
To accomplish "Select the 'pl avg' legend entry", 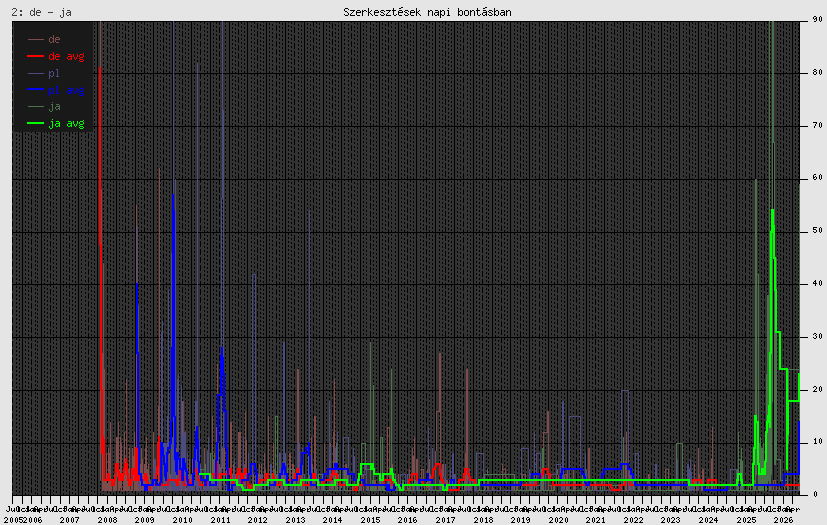I will click(66, 90).
